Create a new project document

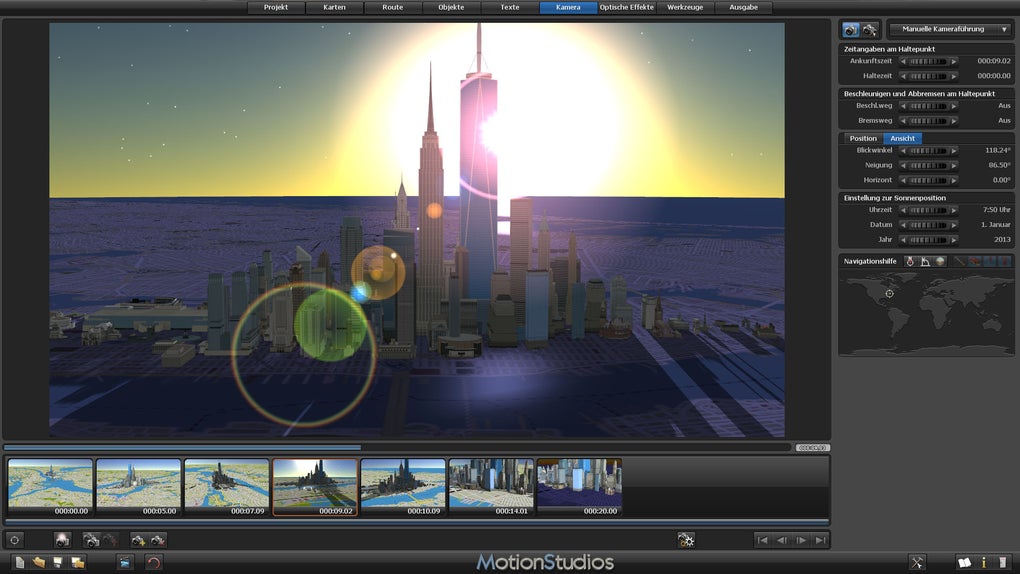pyautogui.click(x=20, y=562)
